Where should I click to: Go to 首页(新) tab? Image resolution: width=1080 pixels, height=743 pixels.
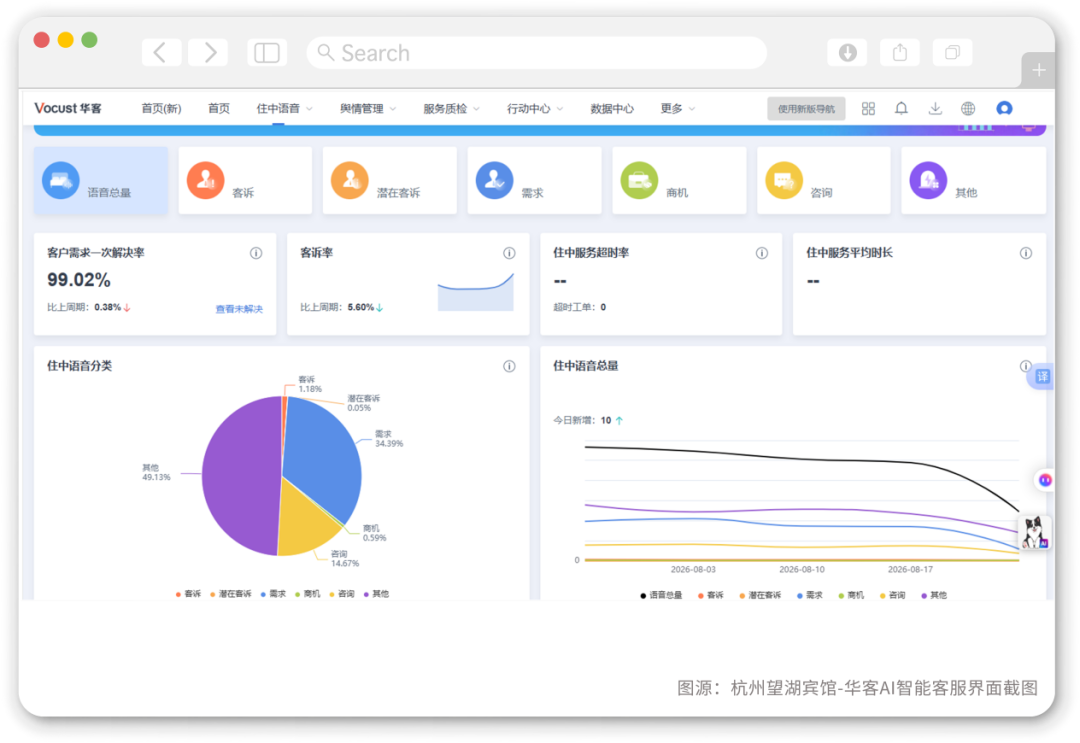coord(161,108)
